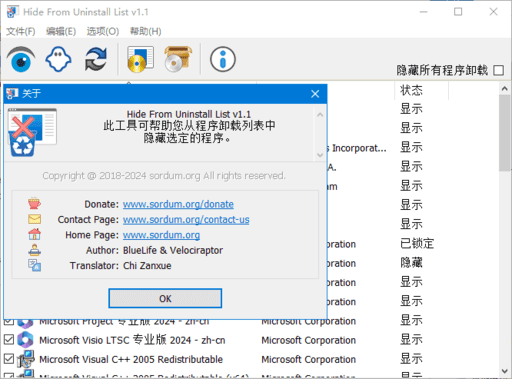Click About description scroll down arrow
512x379 pixels.
pyautogui.click(x=320, y=155)
